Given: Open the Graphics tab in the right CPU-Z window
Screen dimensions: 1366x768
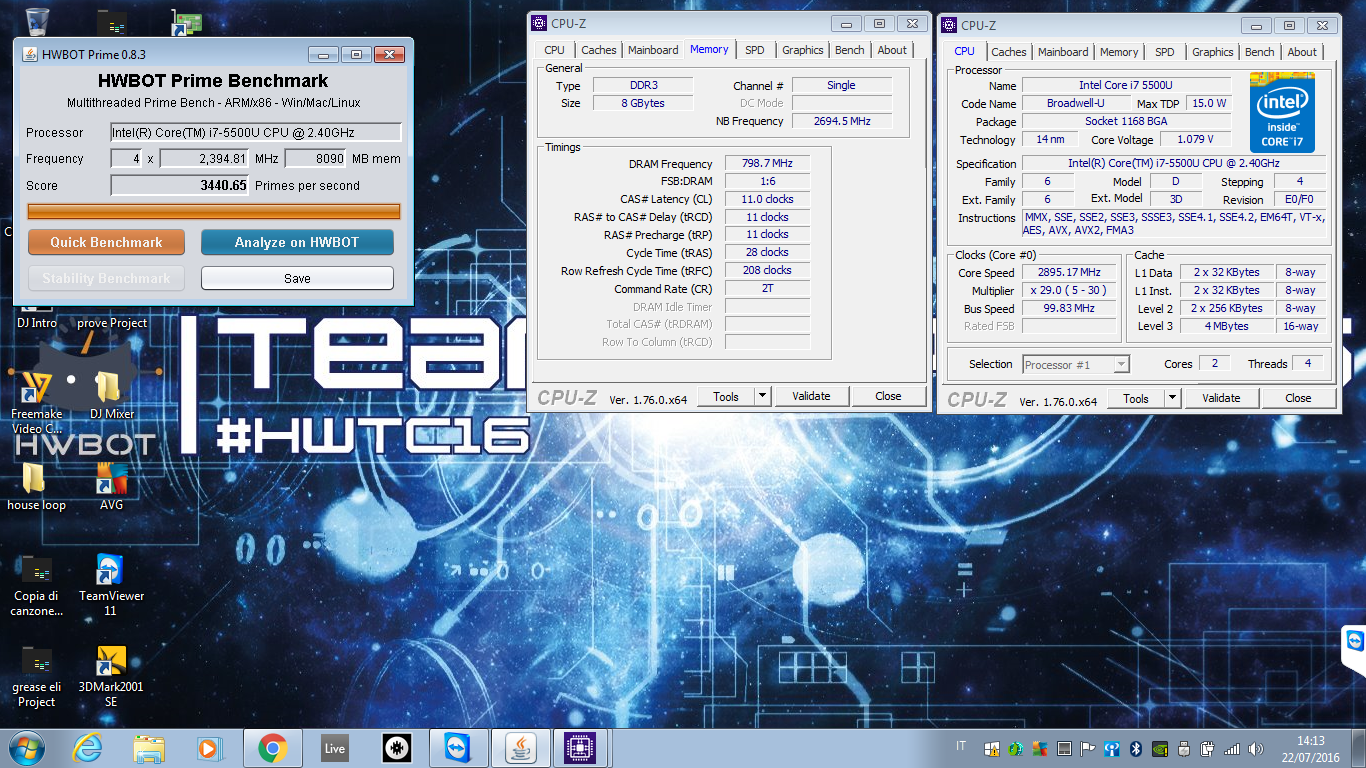Looking at the screenshot, I should pos(1213,52).
